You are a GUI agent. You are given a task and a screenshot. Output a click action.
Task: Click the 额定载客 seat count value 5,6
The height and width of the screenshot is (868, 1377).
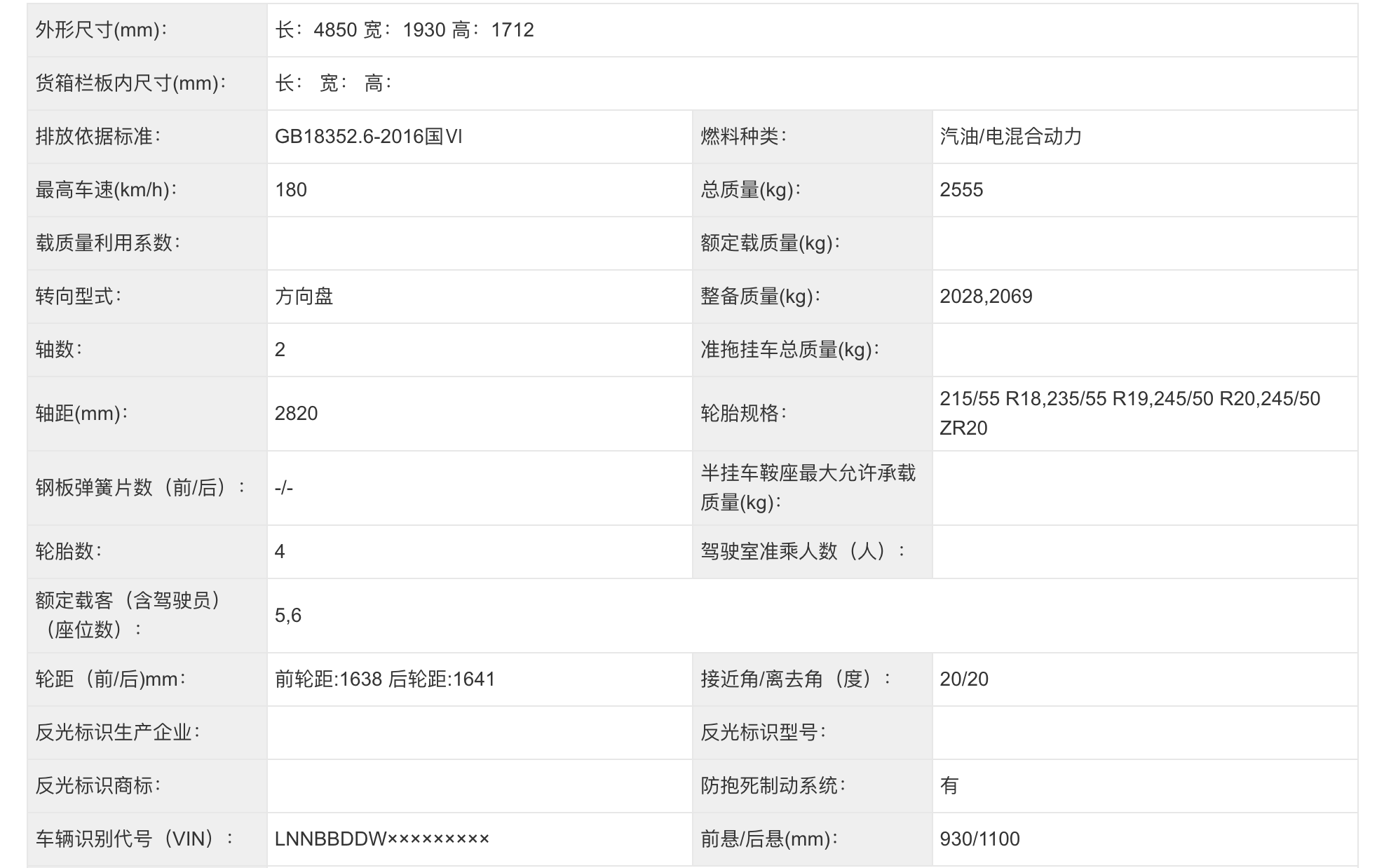tap(288, 616)
